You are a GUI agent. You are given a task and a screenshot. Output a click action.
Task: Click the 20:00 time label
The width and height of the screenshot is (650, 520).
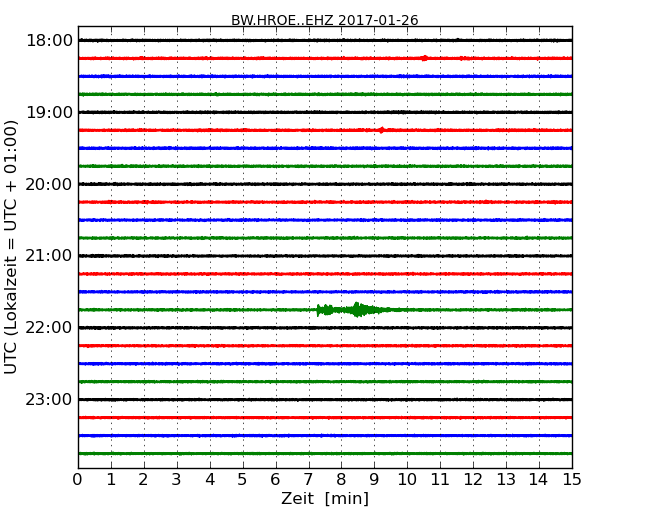(x=49, y=184)
